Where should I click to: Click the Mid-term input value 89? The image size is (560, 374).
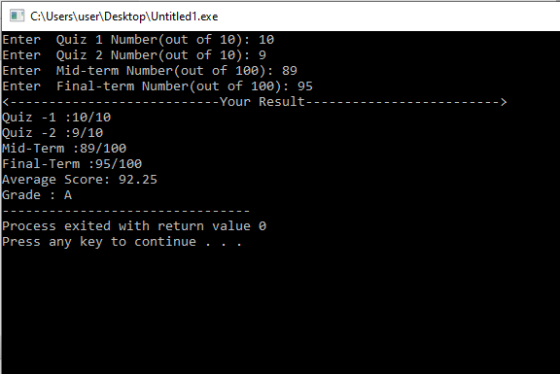pyautogui.click(x=289, y=70)
